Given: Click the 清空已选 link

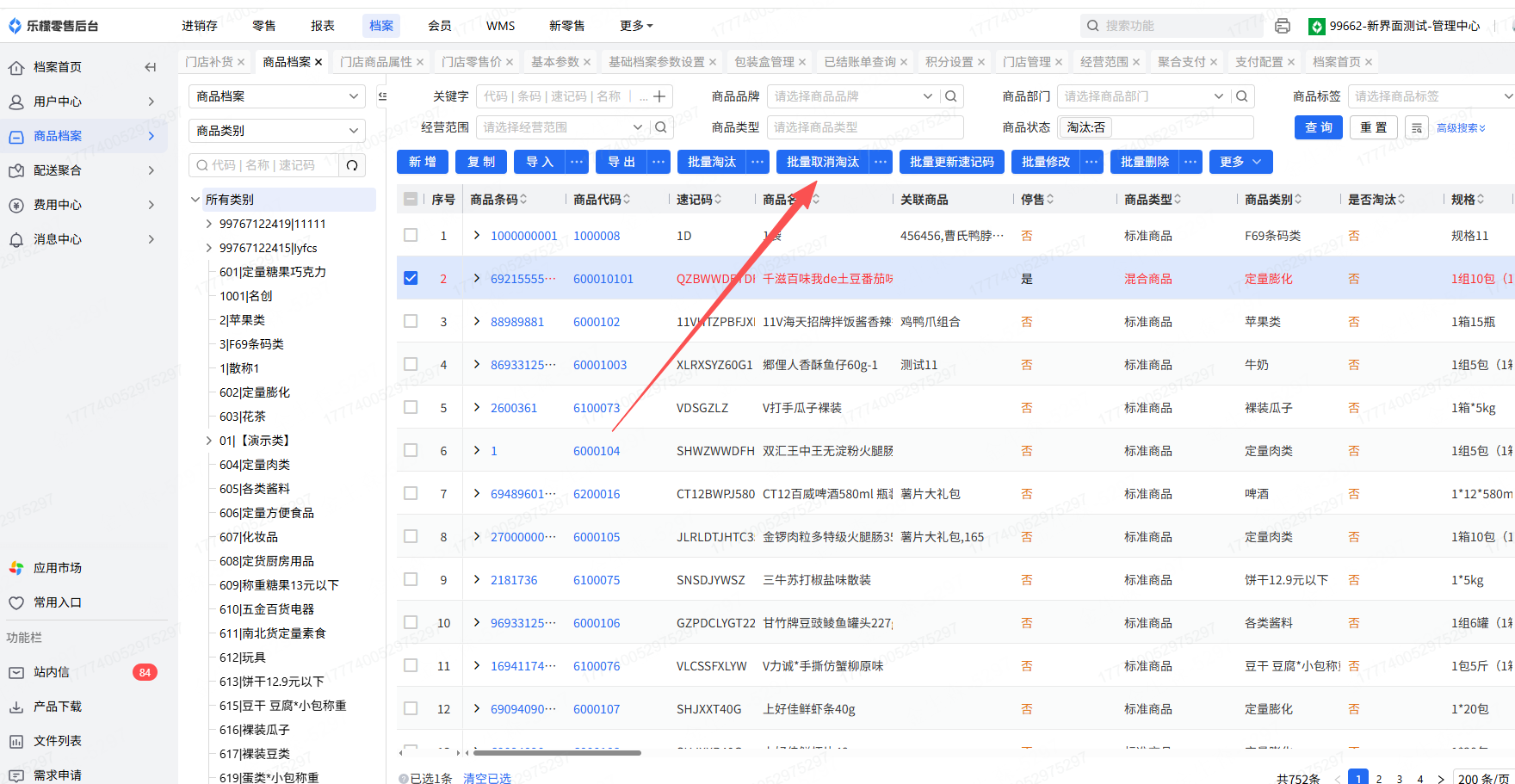Looking at the screenshot, I should pyautogui.click(x=486, y=778).
